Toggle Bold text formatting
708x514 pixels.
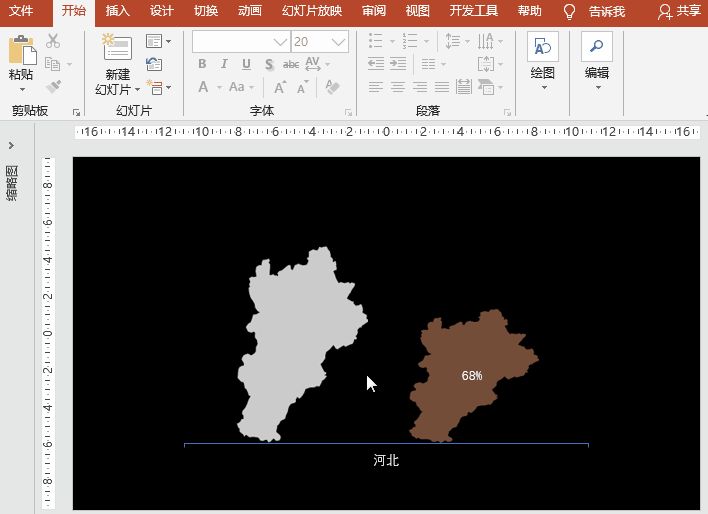[202, 64]
